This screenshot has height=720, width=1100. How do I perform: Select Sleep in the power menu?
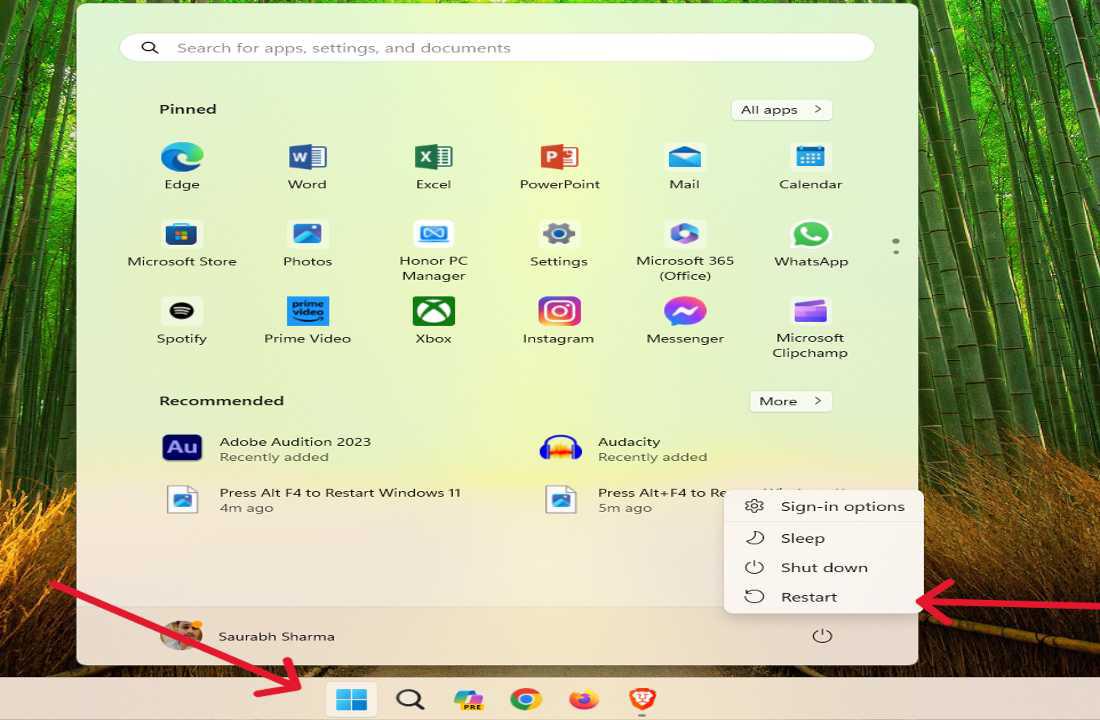point(824,538)
